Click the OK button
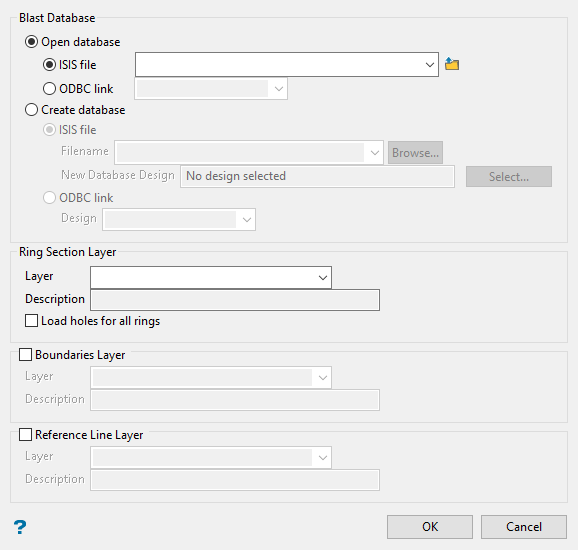Viewport: 578px width, 550px height. coord(430,527)
